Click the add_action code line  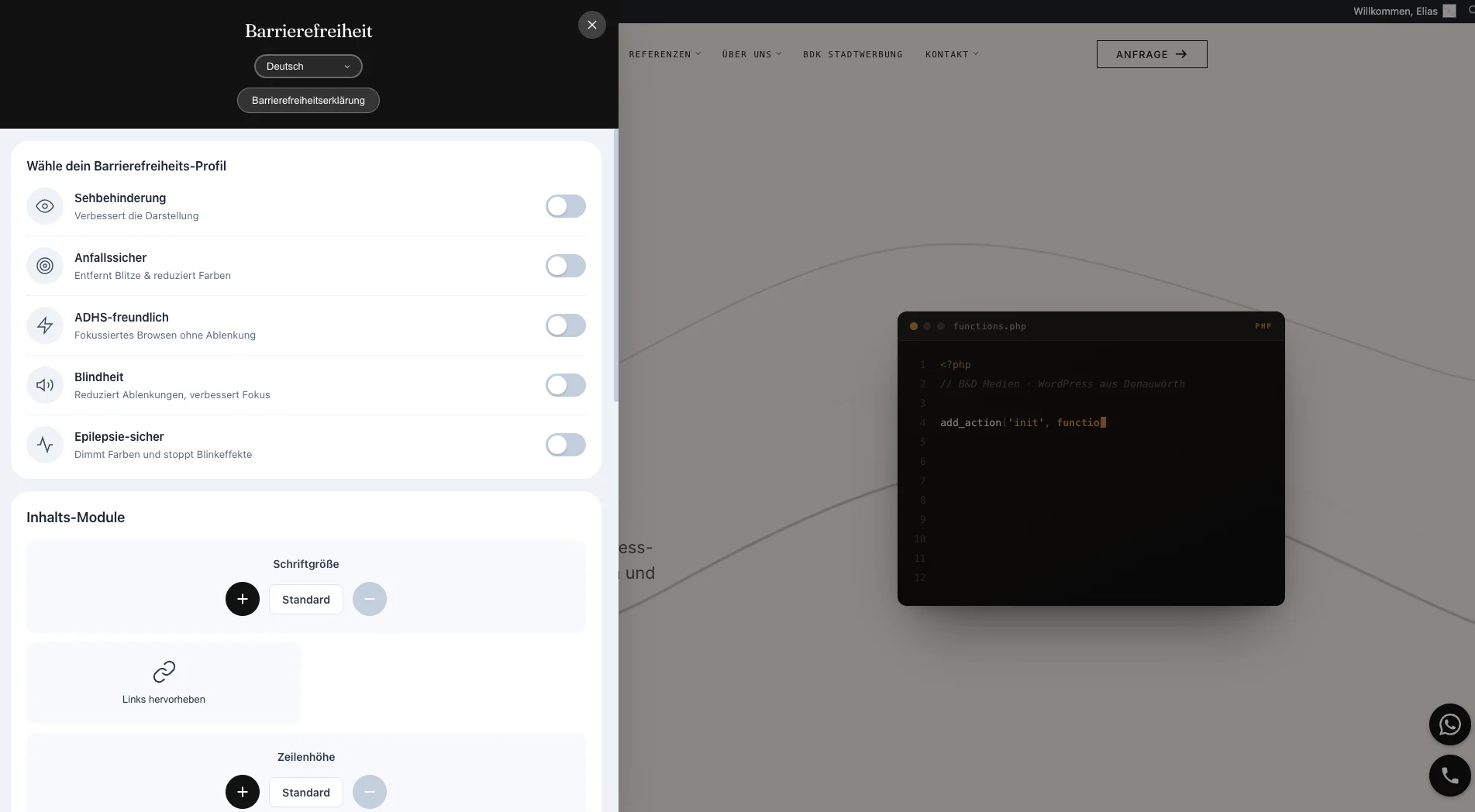(1023, 422)
